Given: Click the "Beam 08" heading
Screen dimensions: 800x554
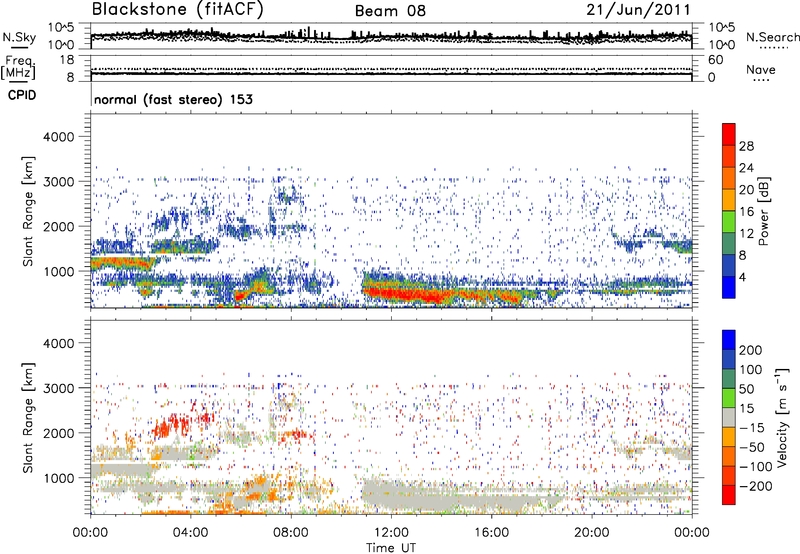Looking at the screenshot, I should click(390, 11).
